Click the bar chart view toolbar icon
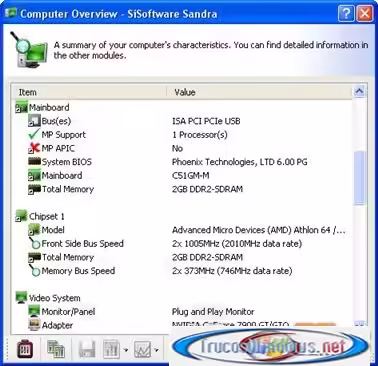The height and width of the screenshot is (366, 378). (x=111, y=349)
